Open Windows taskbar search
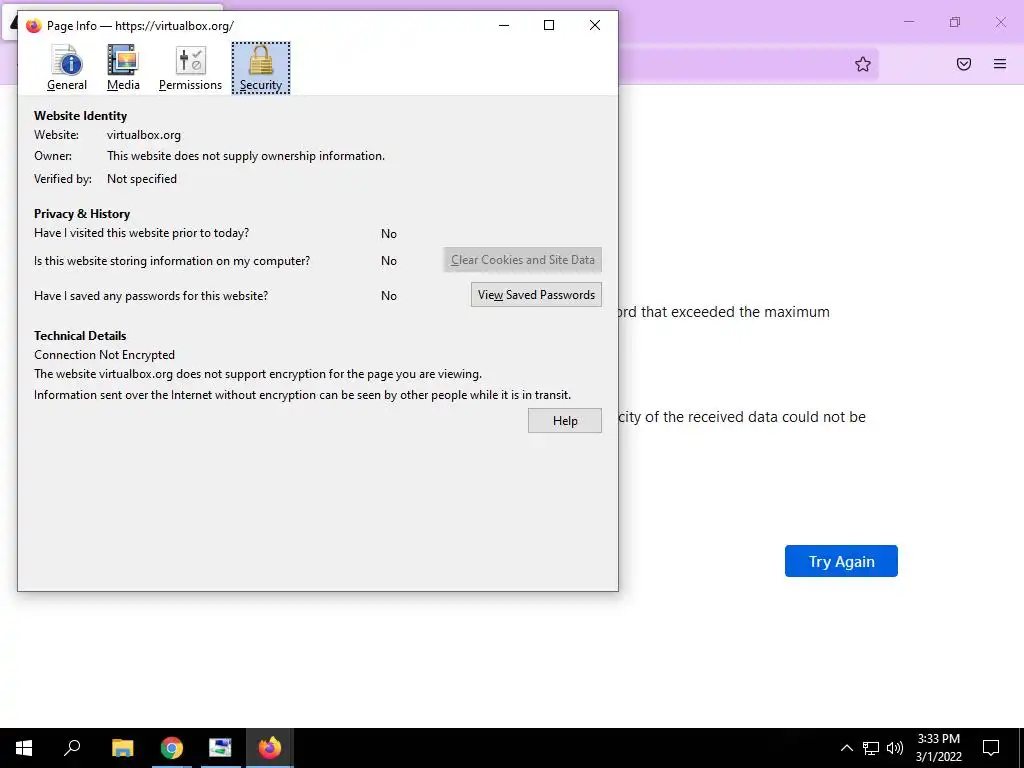The width and height of the screenshot is (1024, 768). 72,748
